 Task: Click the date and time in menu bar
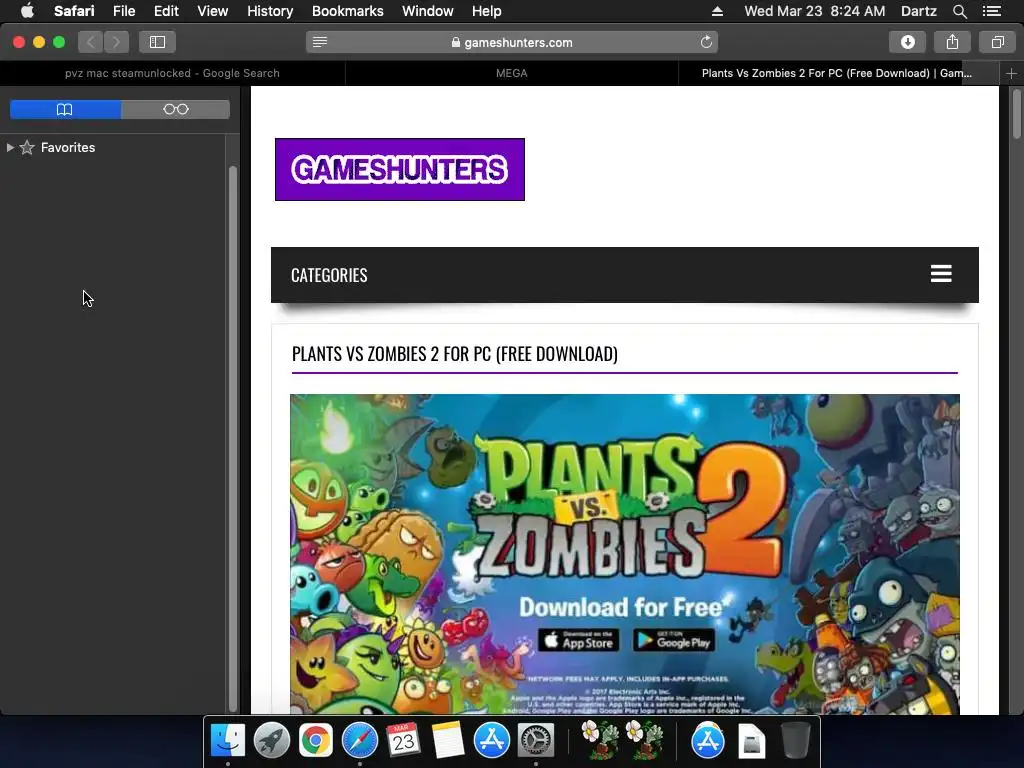814,11
